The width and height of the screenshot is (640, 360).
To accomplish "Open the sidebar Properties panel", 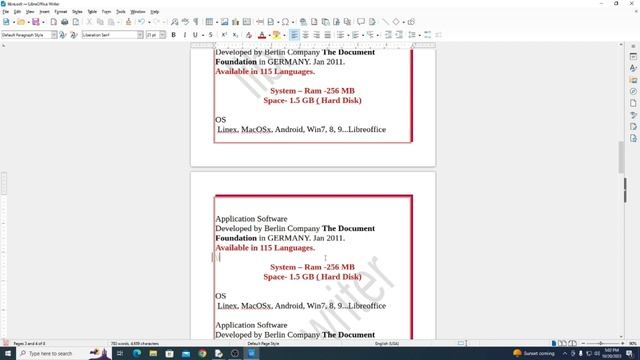I will point(633,57).
